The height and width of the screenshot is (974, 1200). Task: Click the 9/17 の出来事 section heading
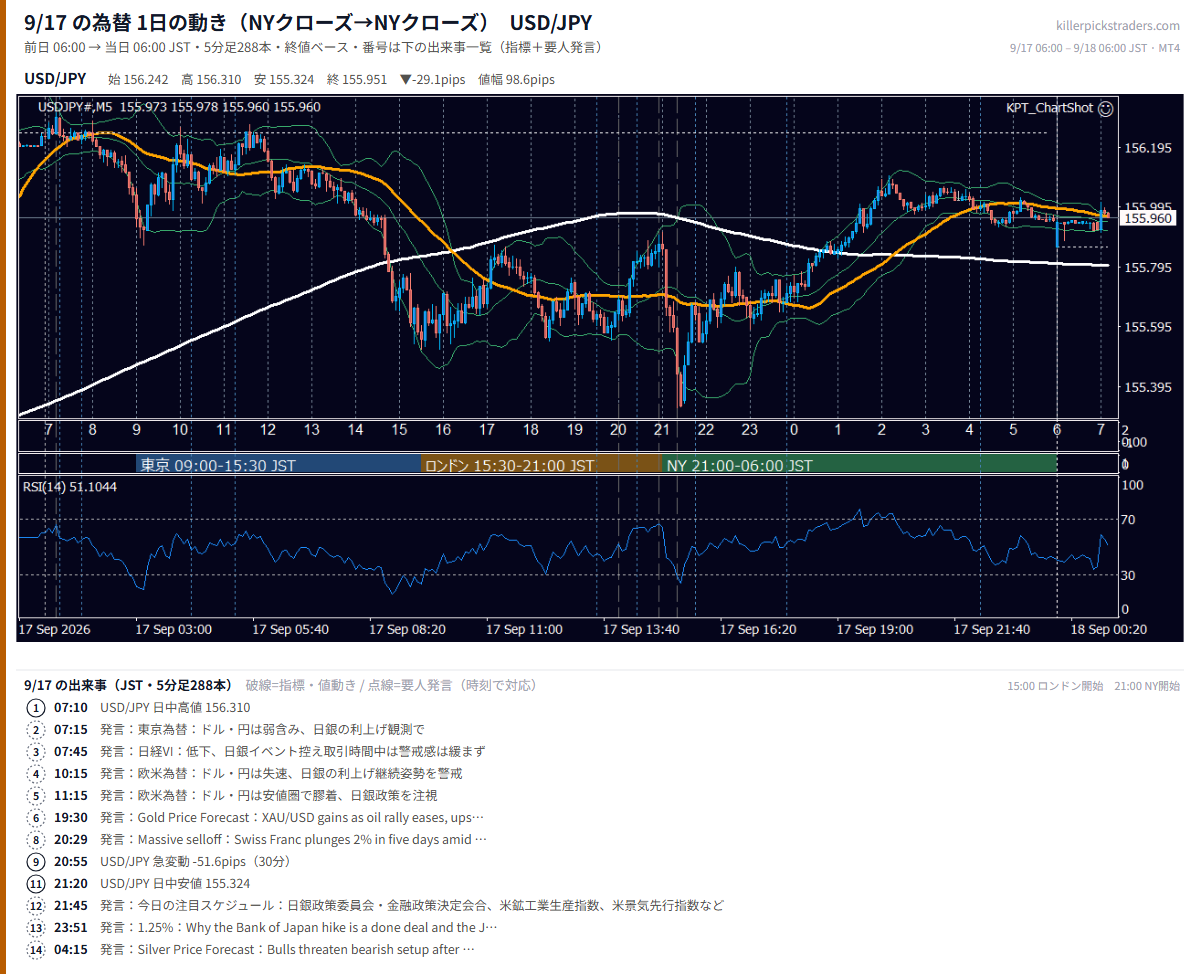click(x=130, y=685)
